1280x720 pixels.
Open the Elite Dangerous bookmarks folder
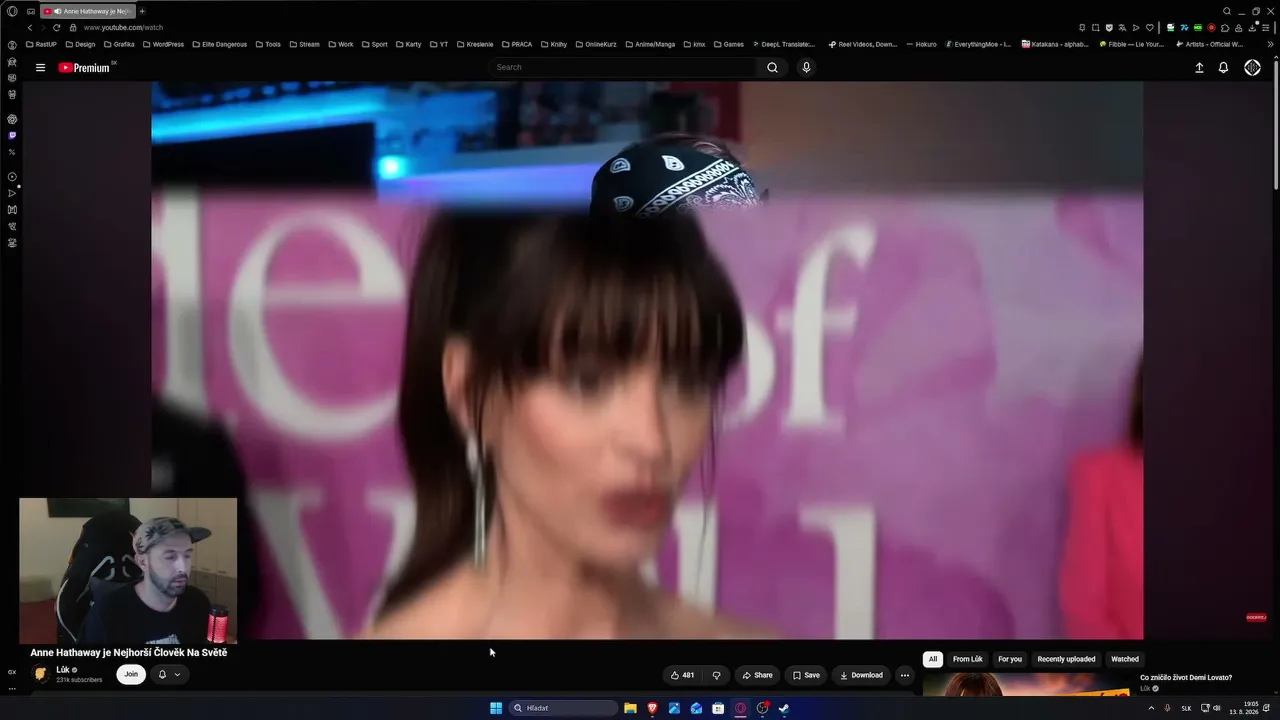(221, 44)
